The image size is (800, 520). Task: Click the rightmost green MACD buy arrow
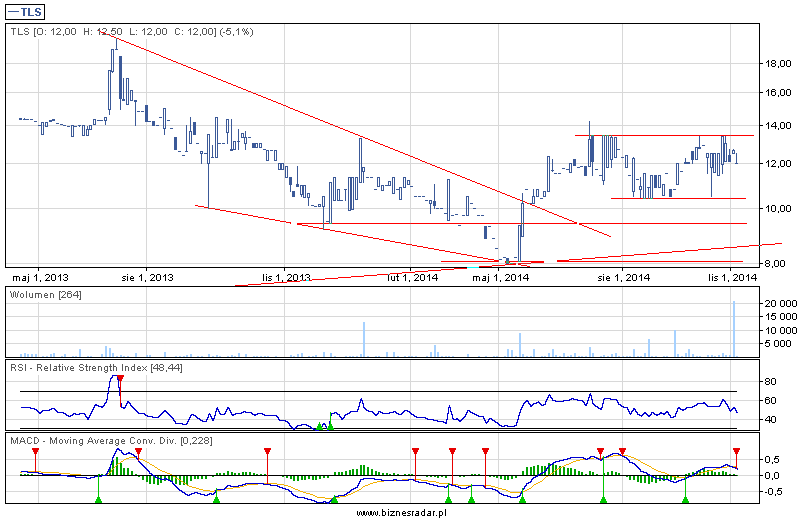point(685,497)
